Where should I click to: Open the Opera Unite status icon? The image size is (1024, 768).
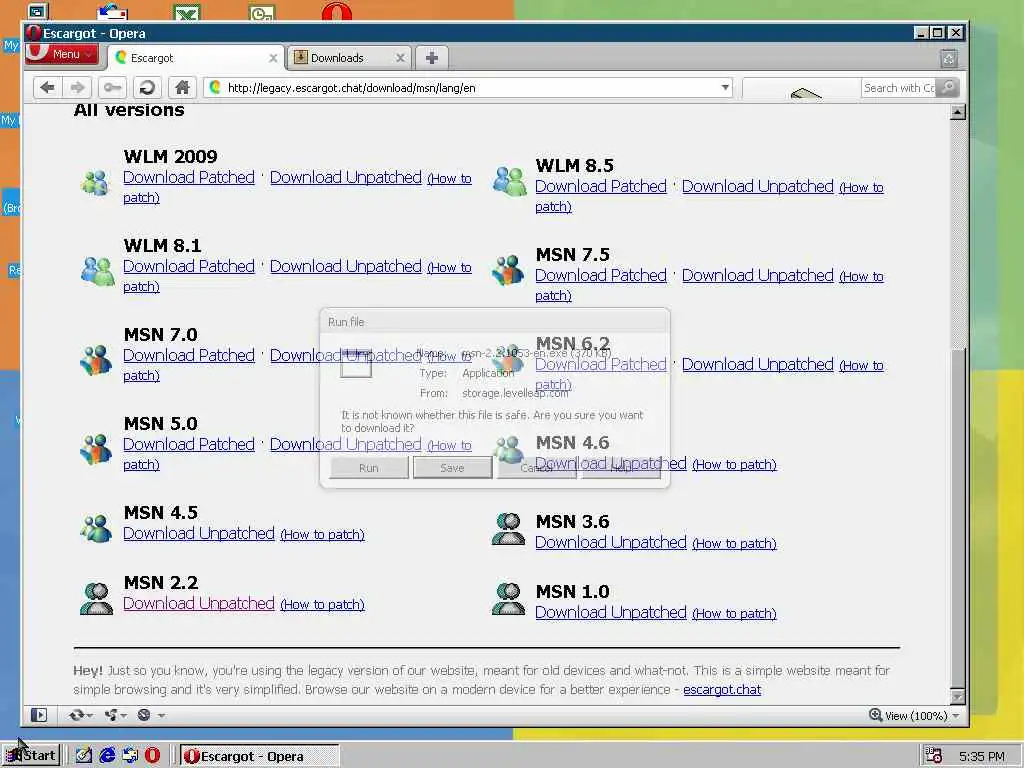click(115, 715)
